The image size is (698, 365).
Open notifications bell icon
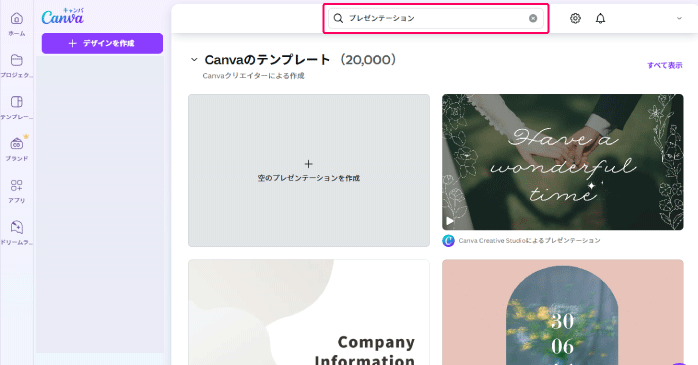point(601,18)
